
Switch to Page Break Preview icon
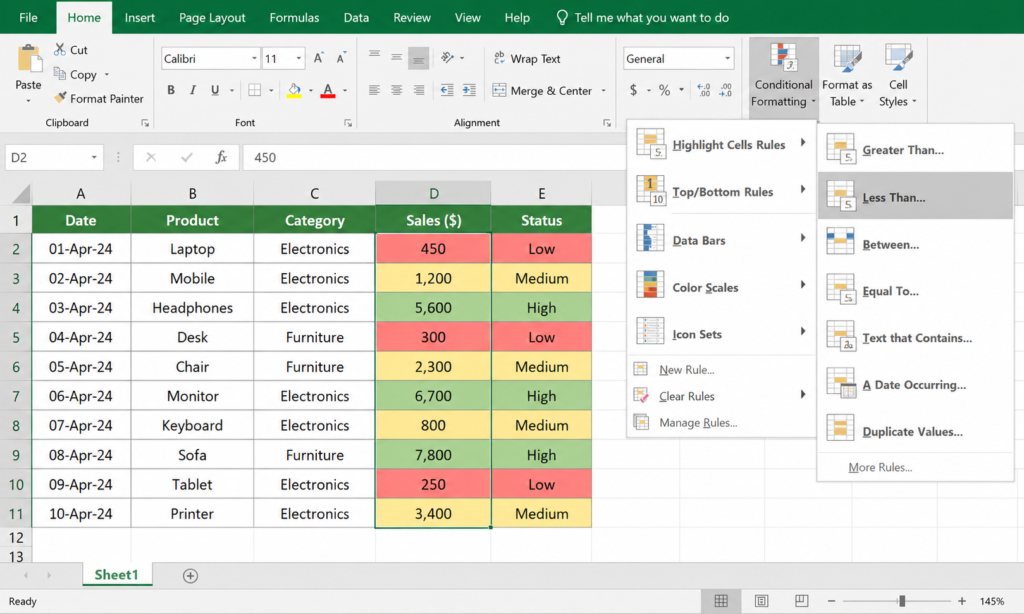[x=802, y=601]
